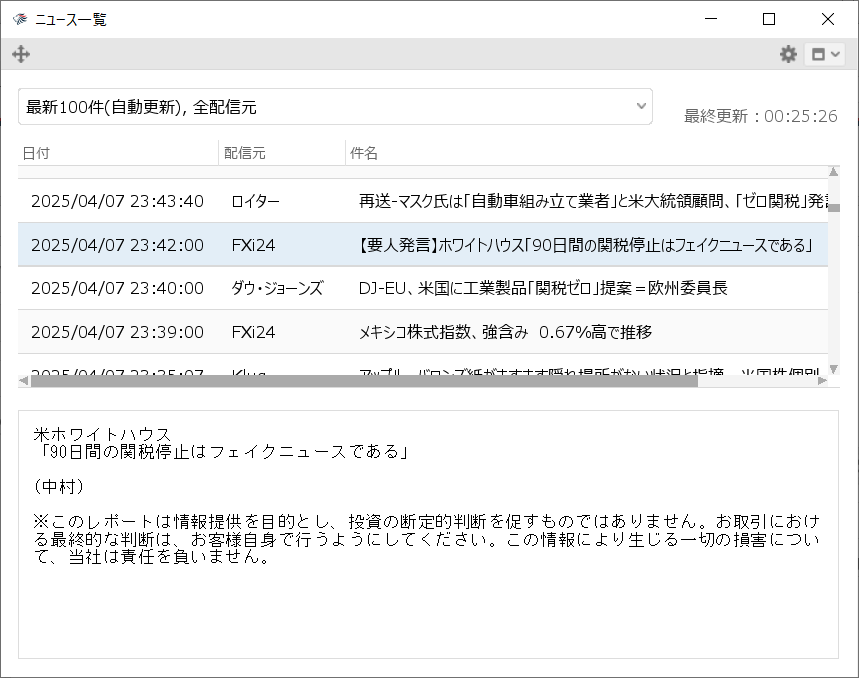This screenshot has width=859, height=678.
Task: Click the 最終更新 timestamp label
Action: point(760,116)
